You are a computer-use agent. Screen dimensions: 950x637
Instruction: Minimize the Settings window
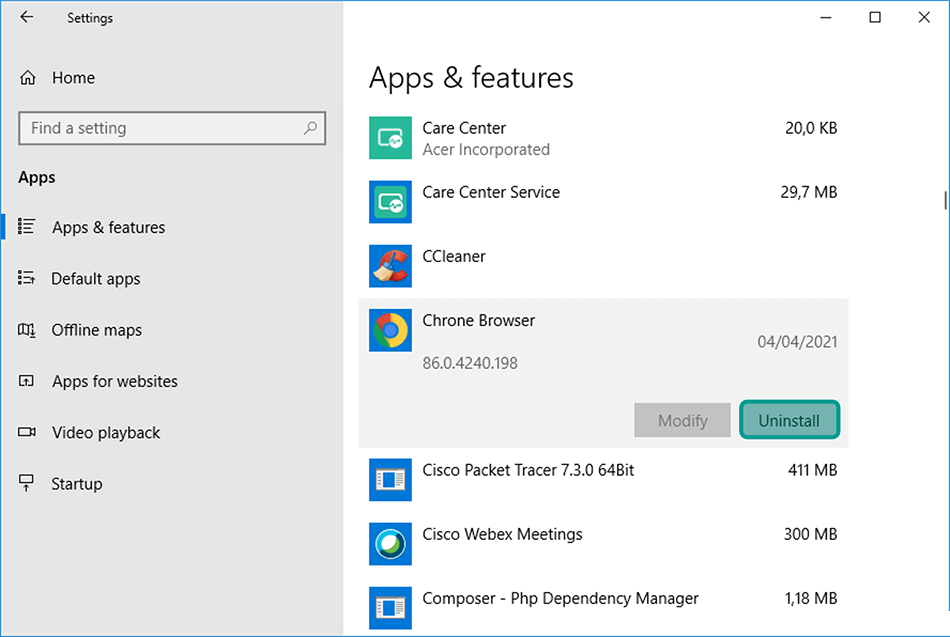tap(825, 18)
